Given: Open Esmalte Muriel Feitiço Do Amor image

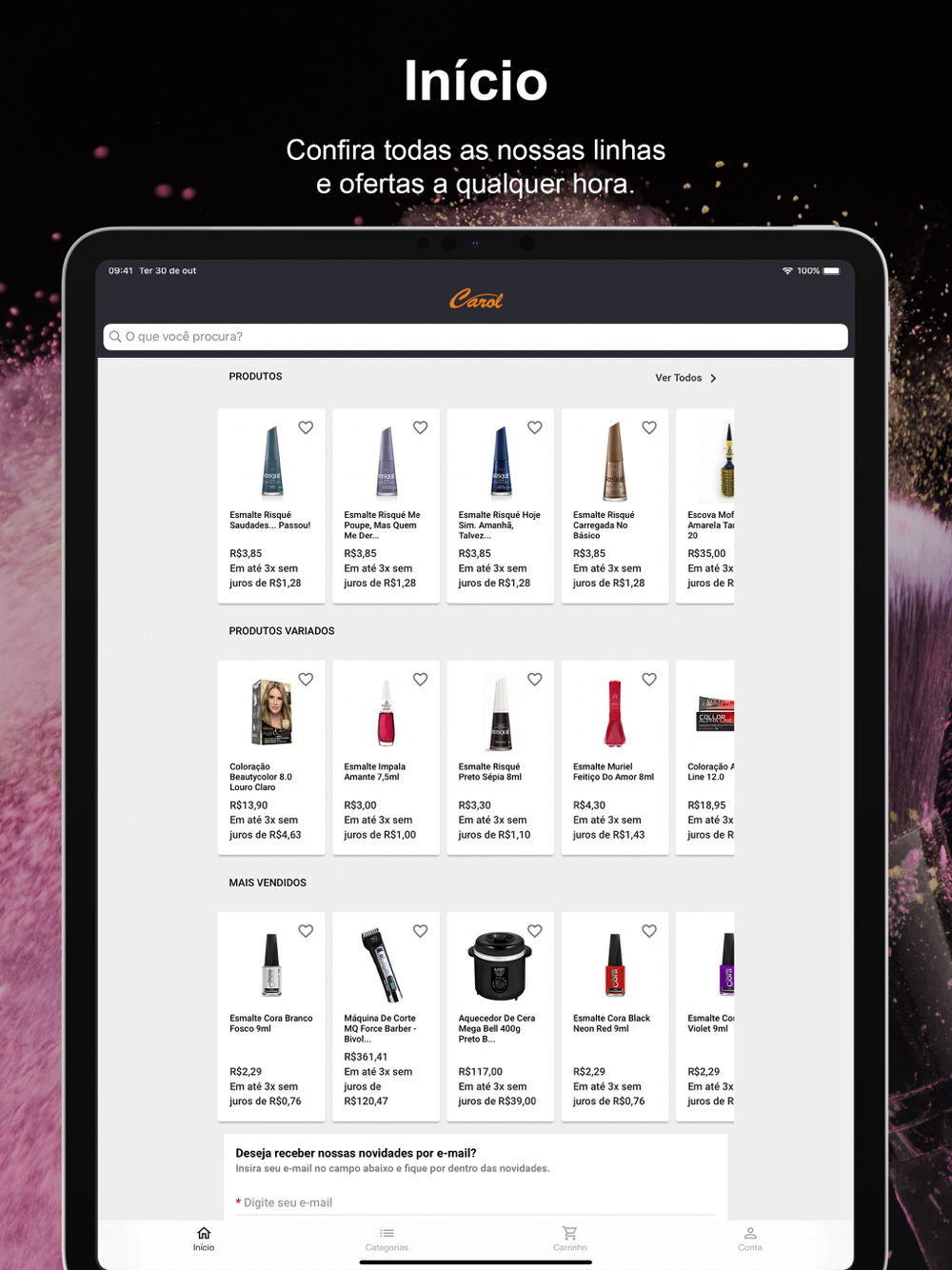Looking at the screenshot, I should 615,712.
